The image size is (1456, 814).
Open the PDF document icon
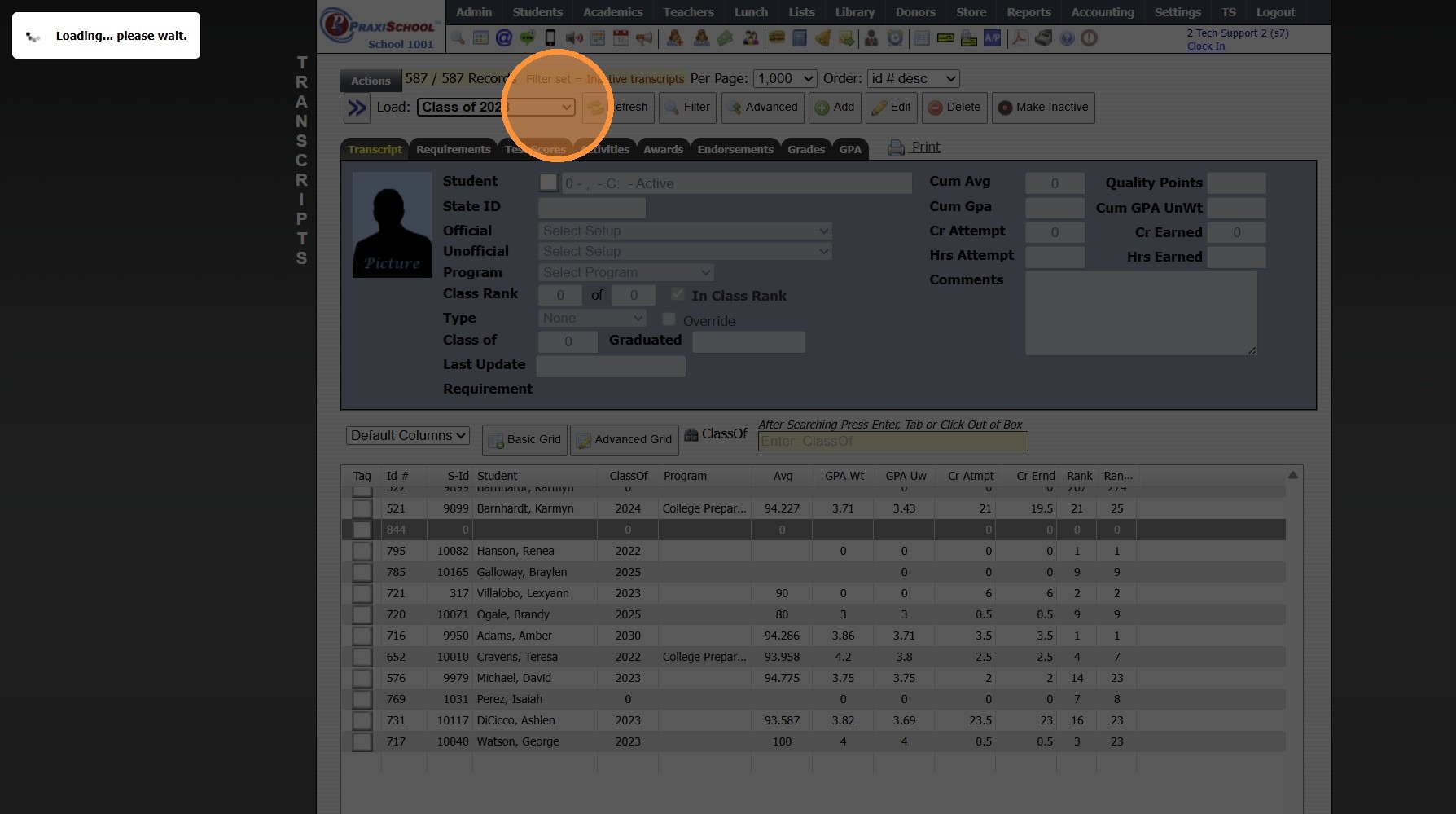[x=1020, y=38]
